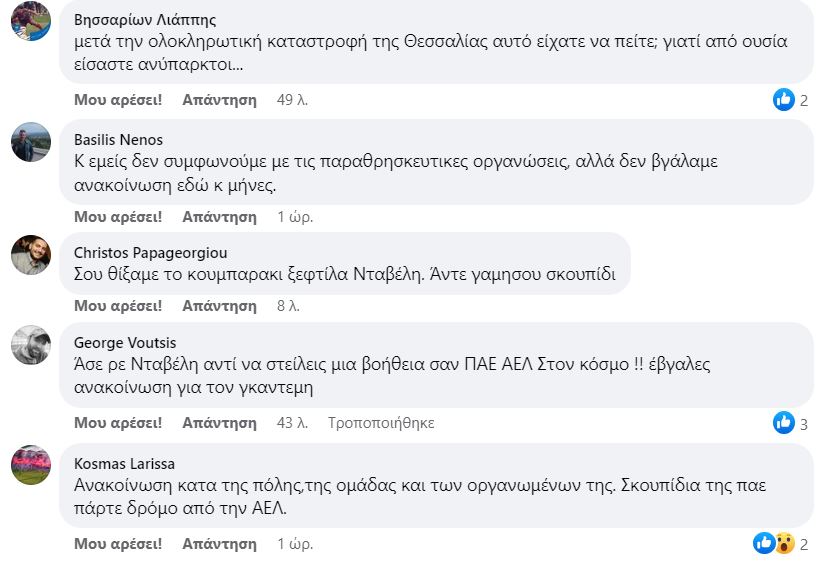Open George Voutsis's profile picture
Viewport: 830px width, 562px height.
pyautogui.click(x=31, y=345)
